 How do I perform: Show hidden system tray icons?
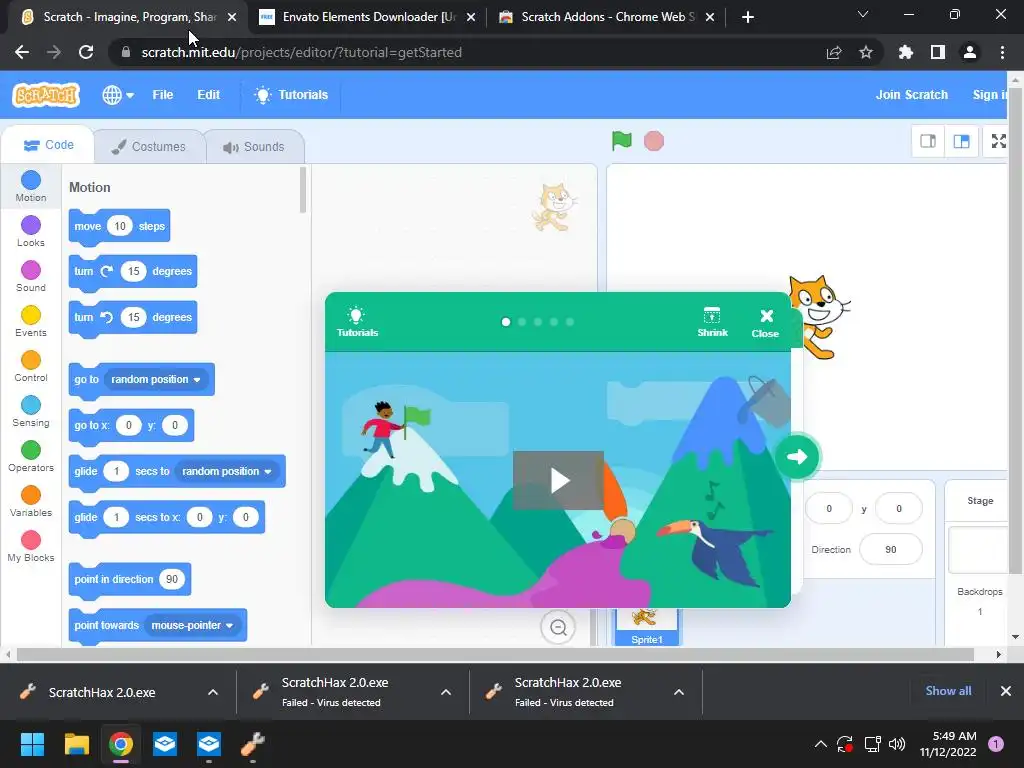(x=821, y=744)
